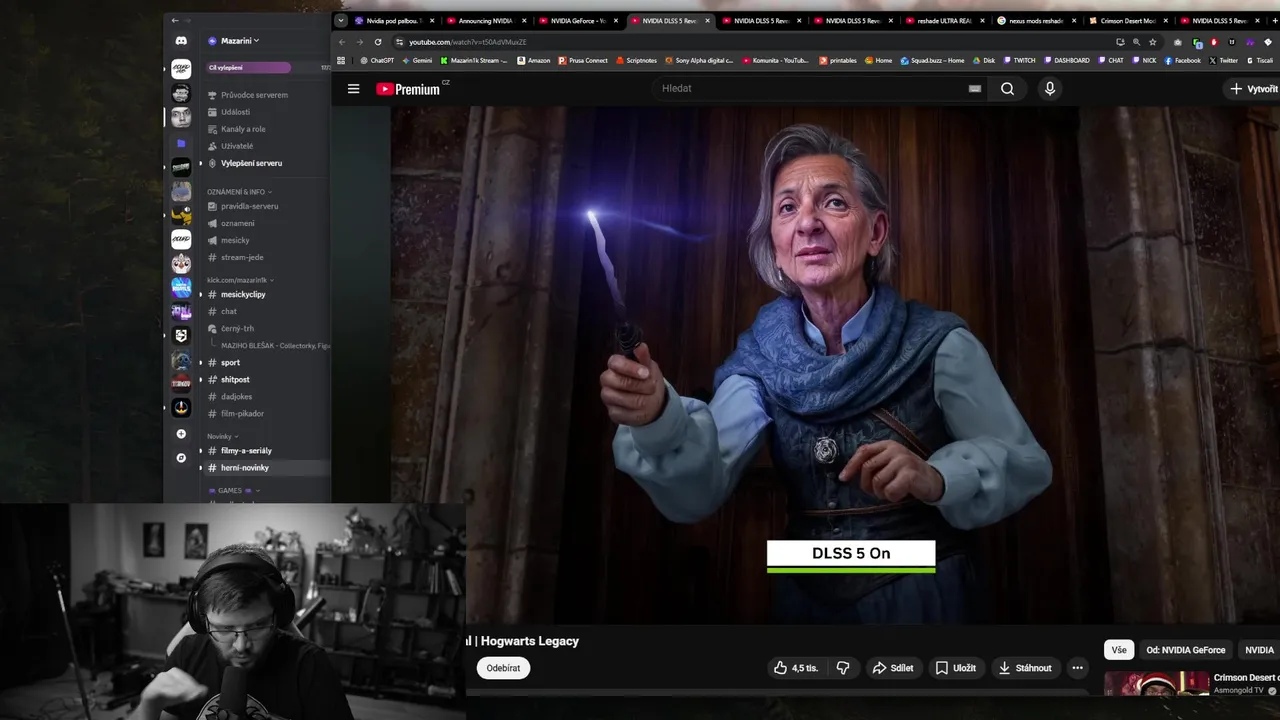The width and height of the screenshot is (1280, 720).
Task: Click the Odebírat subscribe button
Action: (503, 668)
